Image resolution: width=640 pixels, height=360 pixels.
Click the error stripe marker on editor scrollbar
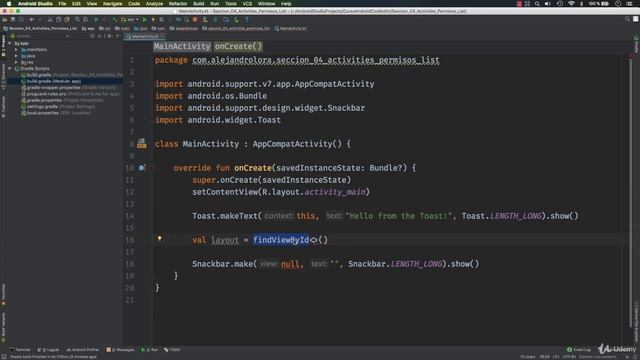631,56
